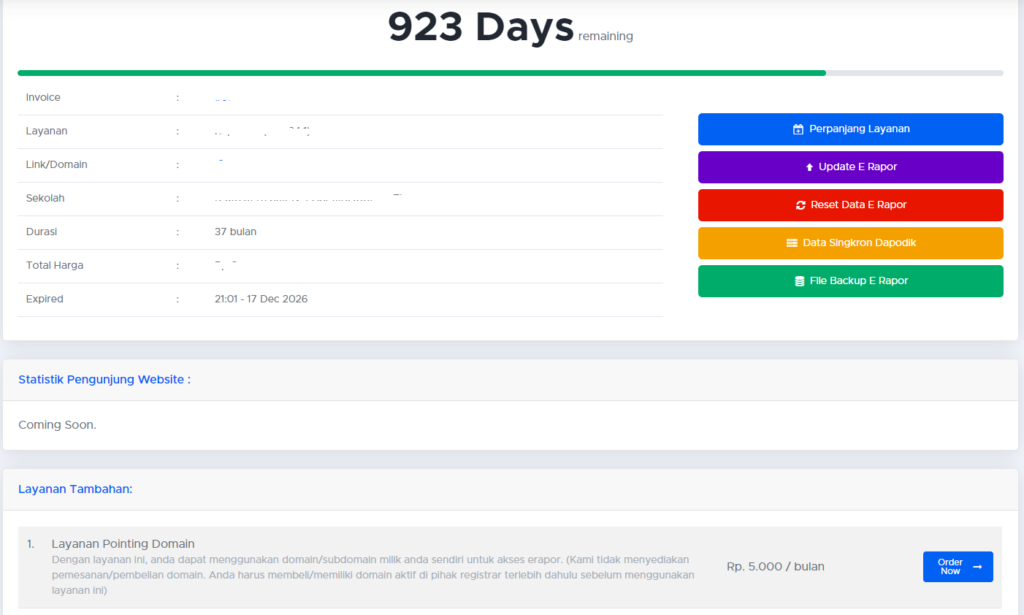Click the "Expired" row label
Screen dimensions: 1024x615
point(44,299)
